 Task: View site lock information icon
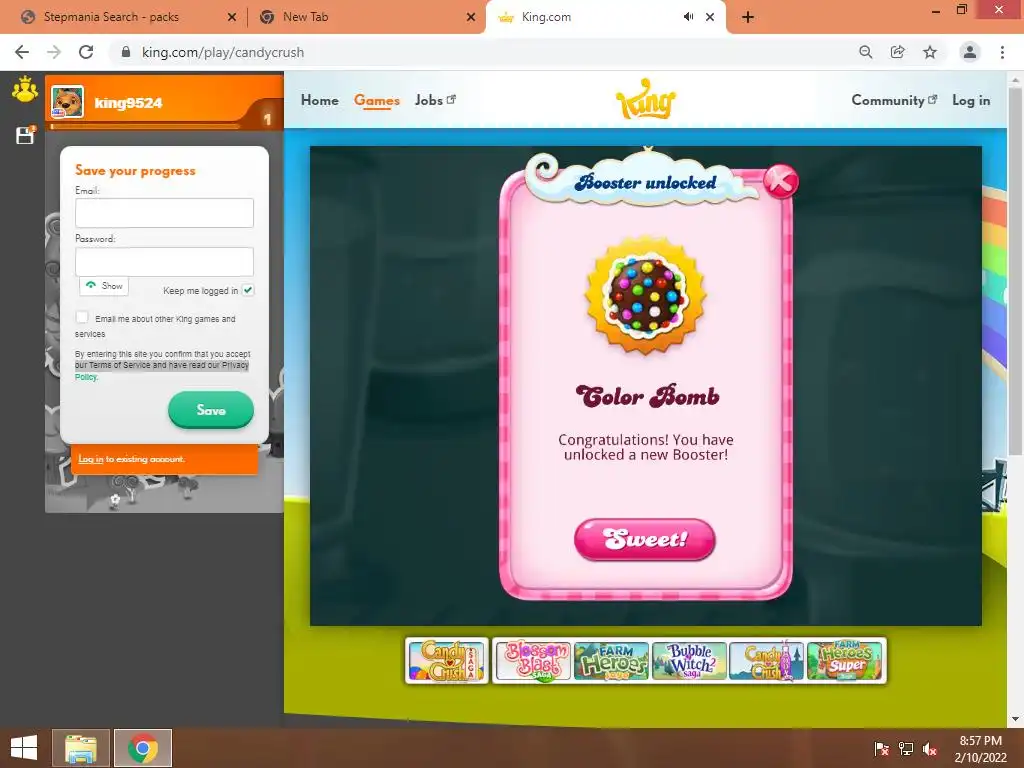126,52
